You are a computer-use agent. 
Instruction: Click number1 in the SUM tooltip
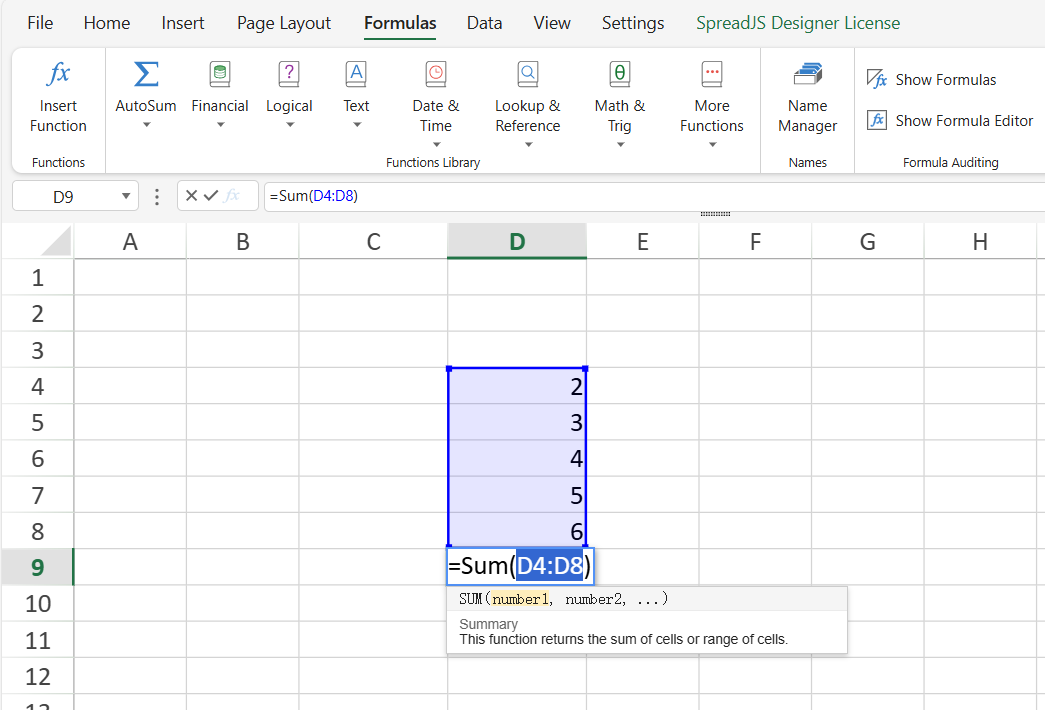(x=521, y=599)
